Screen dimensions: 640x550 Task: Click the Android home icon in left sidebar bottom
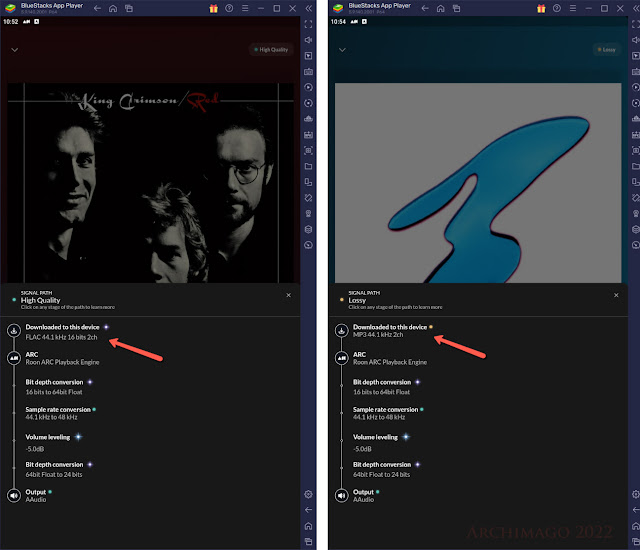pyautogui.click(x=309, y=526)
